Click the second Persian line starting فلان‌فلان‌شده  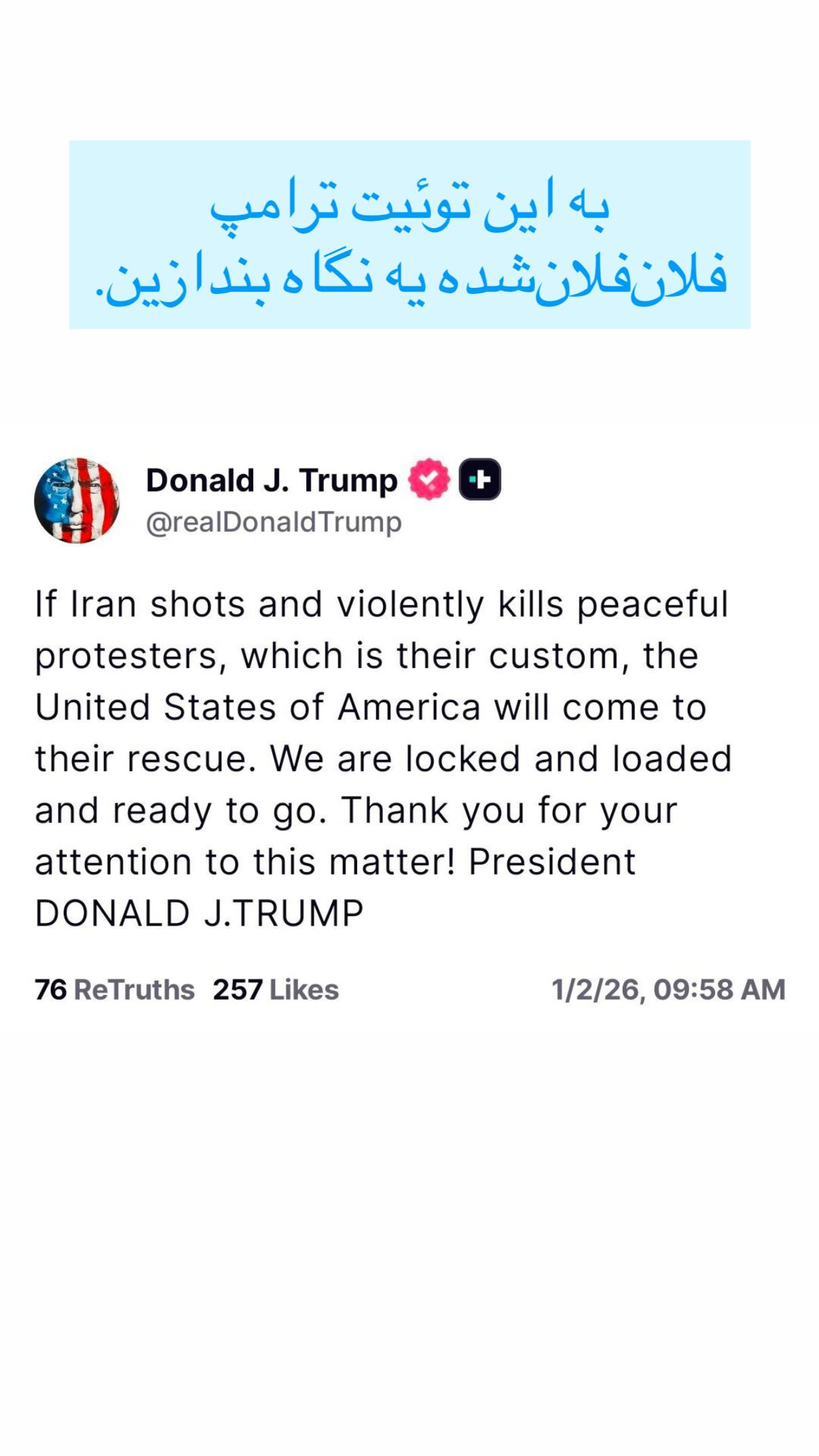412,277
